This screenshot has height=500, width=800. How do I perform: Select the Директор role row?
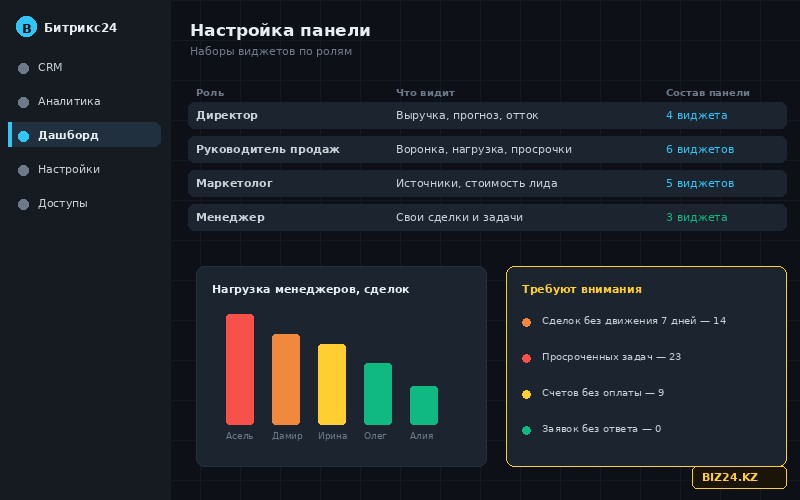(x=487, y=115)
